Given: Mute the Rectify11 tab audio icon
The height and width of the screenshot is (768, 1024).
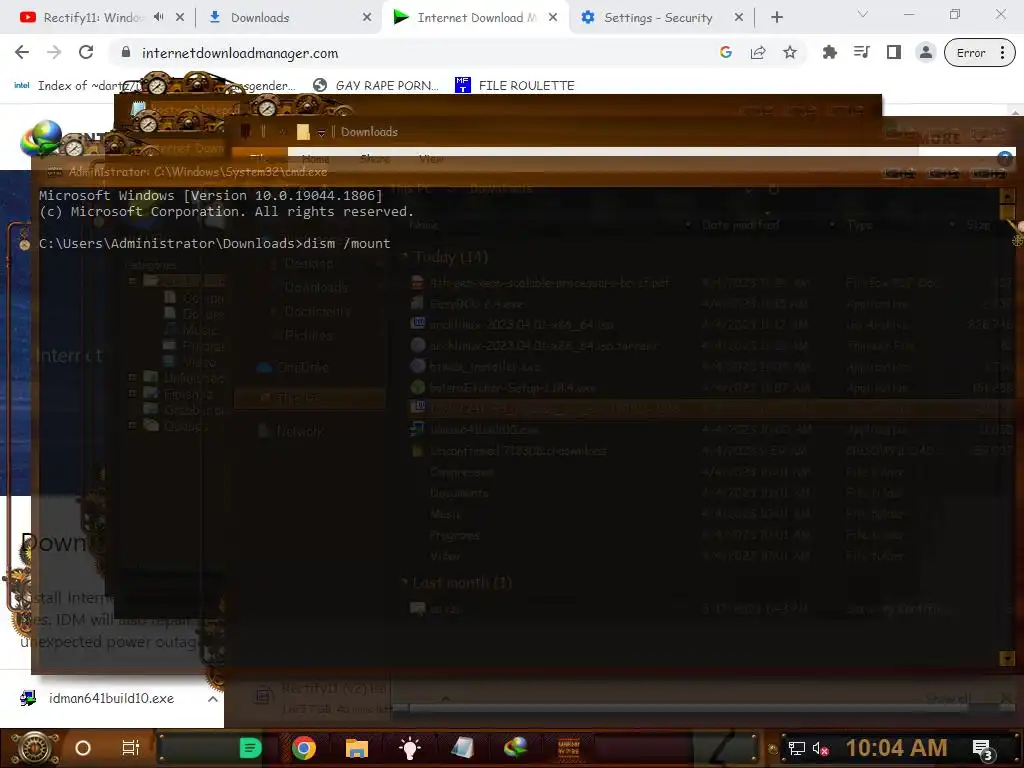Looking at the screenshot, I should (x=159, y=18).
